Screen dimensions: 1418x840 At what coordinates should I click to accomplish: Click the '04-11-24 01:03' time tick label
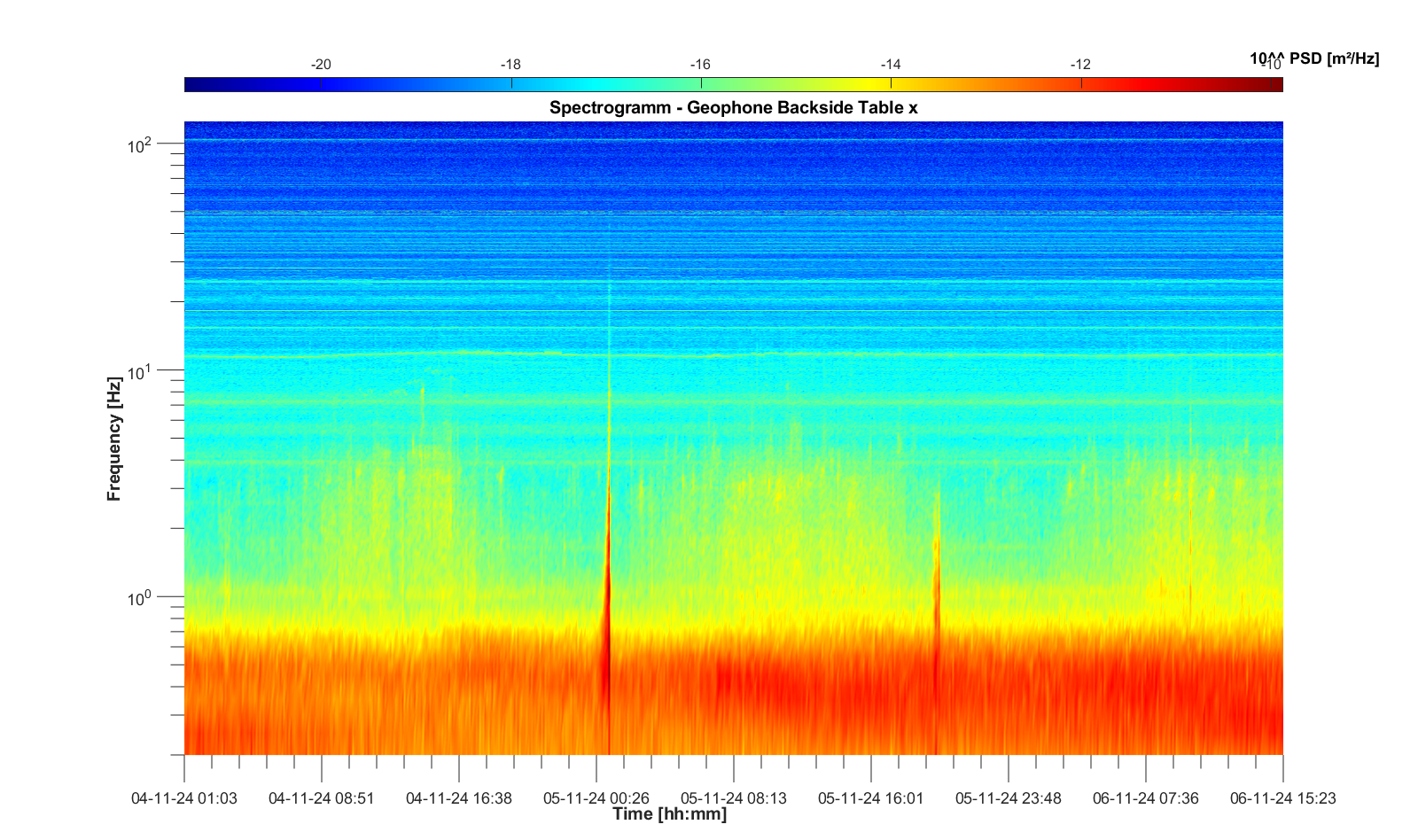(184, 798)
